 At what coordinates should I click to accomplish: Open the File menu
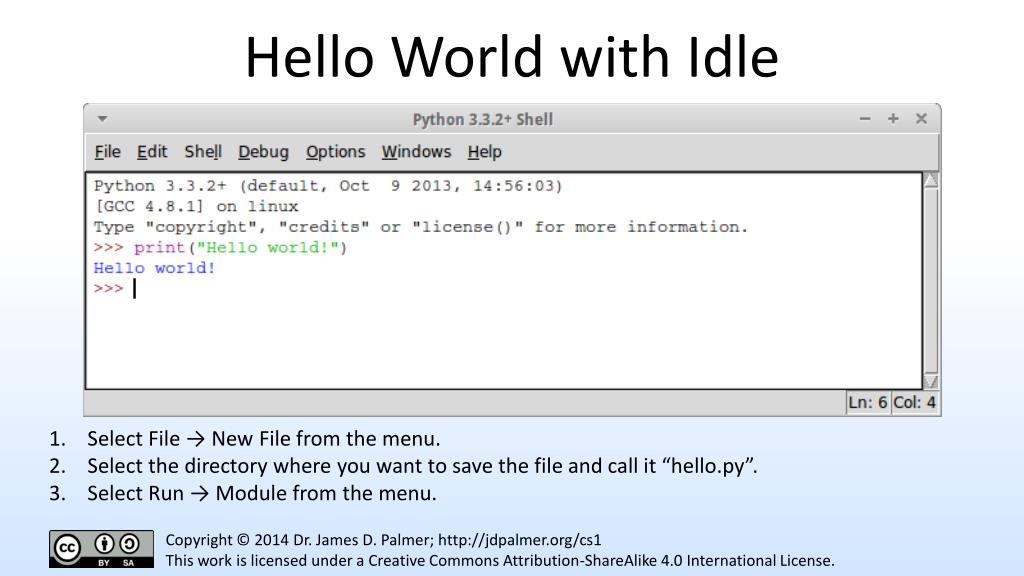tap(107, 152)
